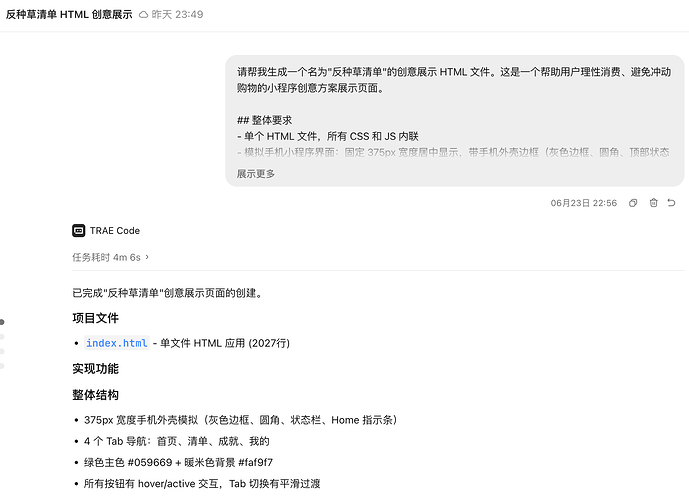Click the ## 整体要求 line in user message

265,120
